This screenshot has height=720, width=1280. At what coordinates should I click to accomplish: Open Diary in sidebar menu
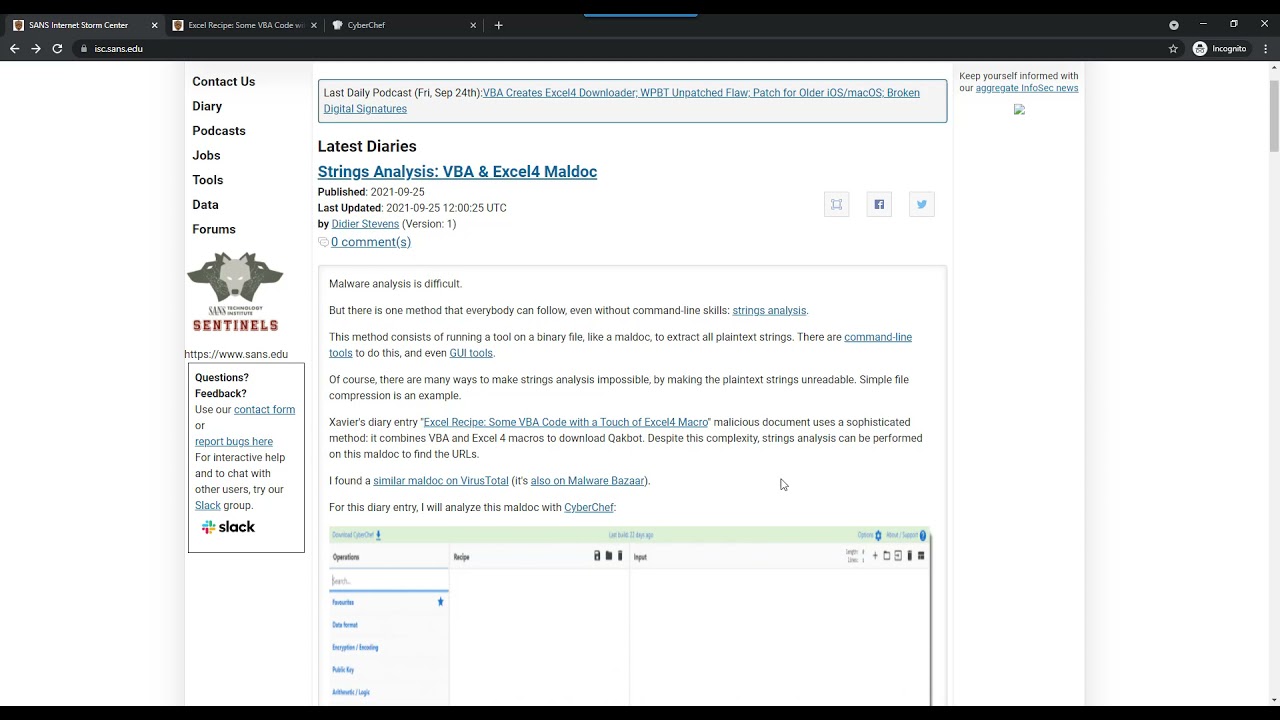(x=207, y=106)
